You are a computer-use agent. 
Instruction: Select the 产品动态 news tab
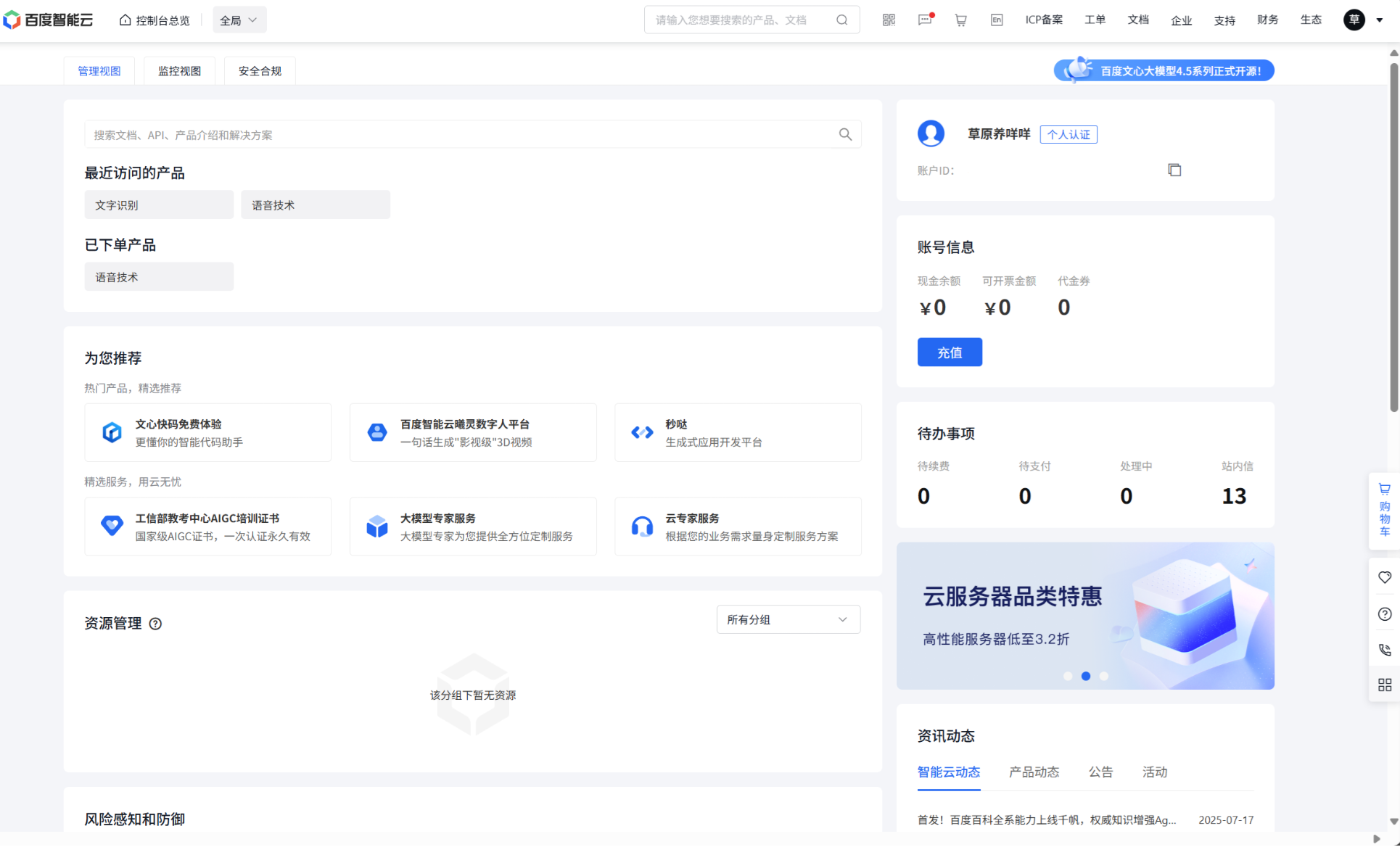point(1034,772)
